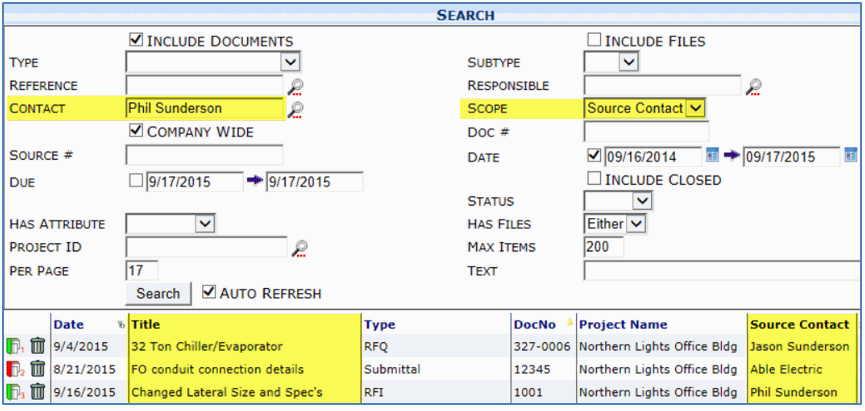Viewport: 865px width, 411px height.
Task: Open the Project ID lookup magnifier icon
Action: pyautogui.click(x=300, y=248)
